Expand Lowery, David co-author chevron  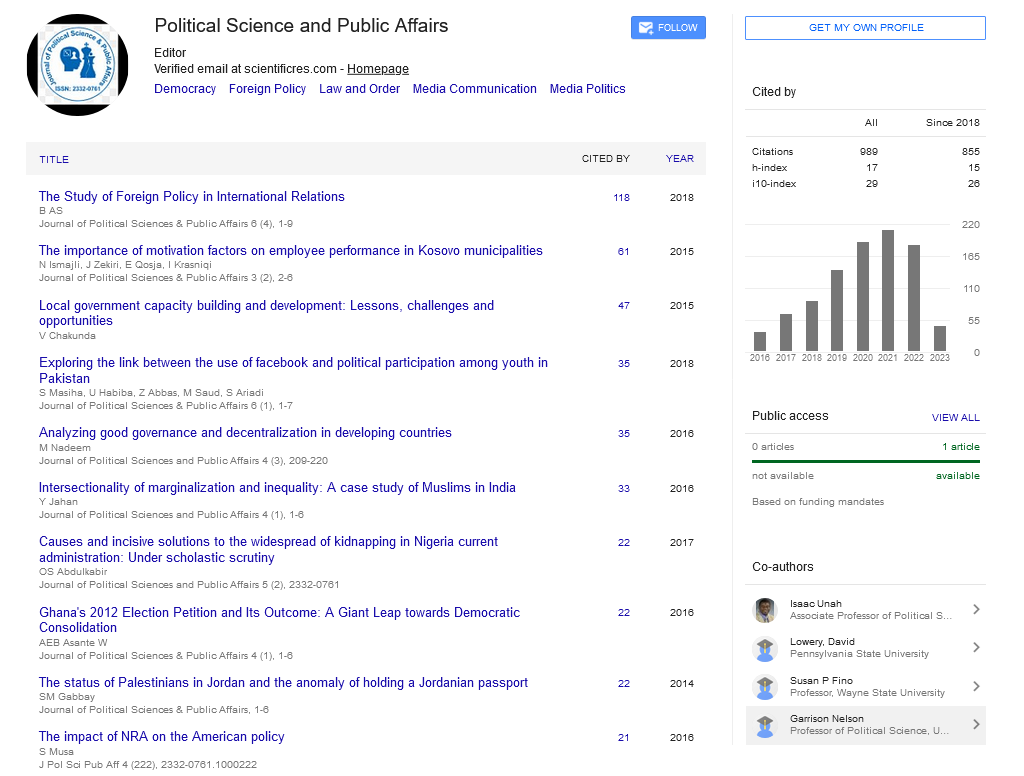[976, 648]
